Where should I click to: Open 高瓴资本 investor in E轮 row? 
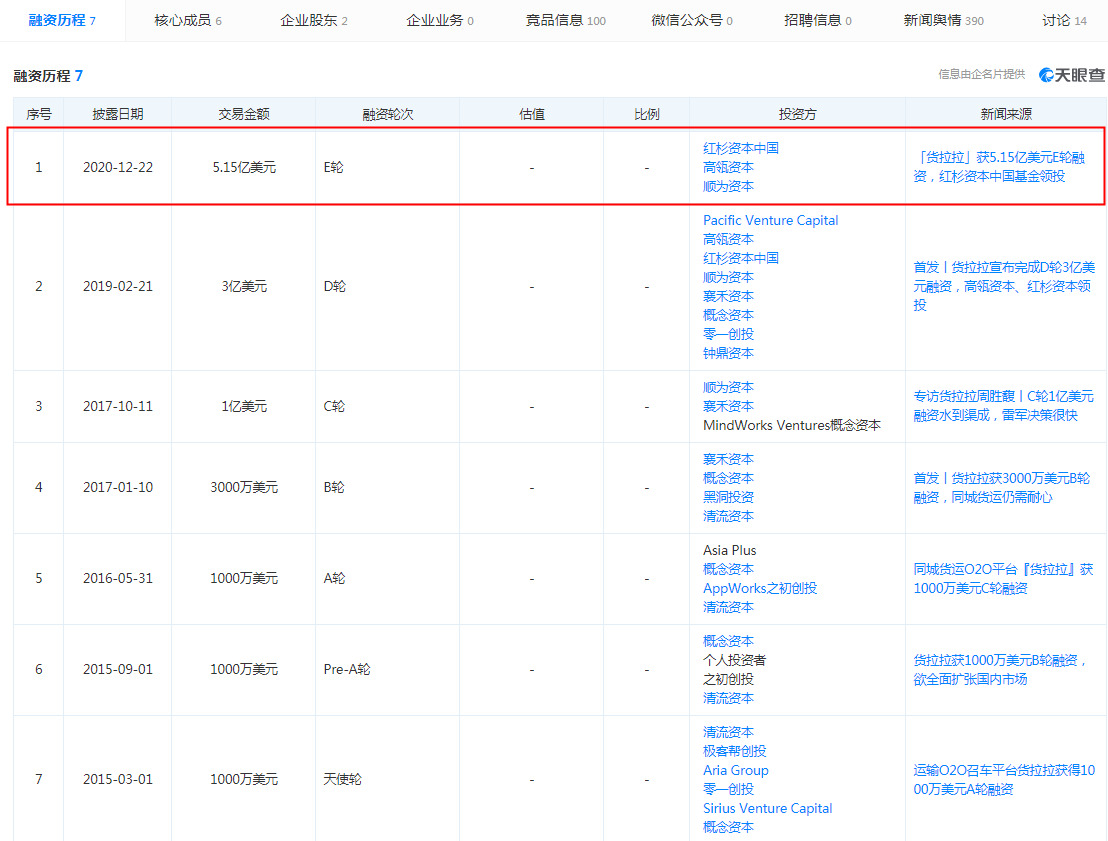coord(728,167)
